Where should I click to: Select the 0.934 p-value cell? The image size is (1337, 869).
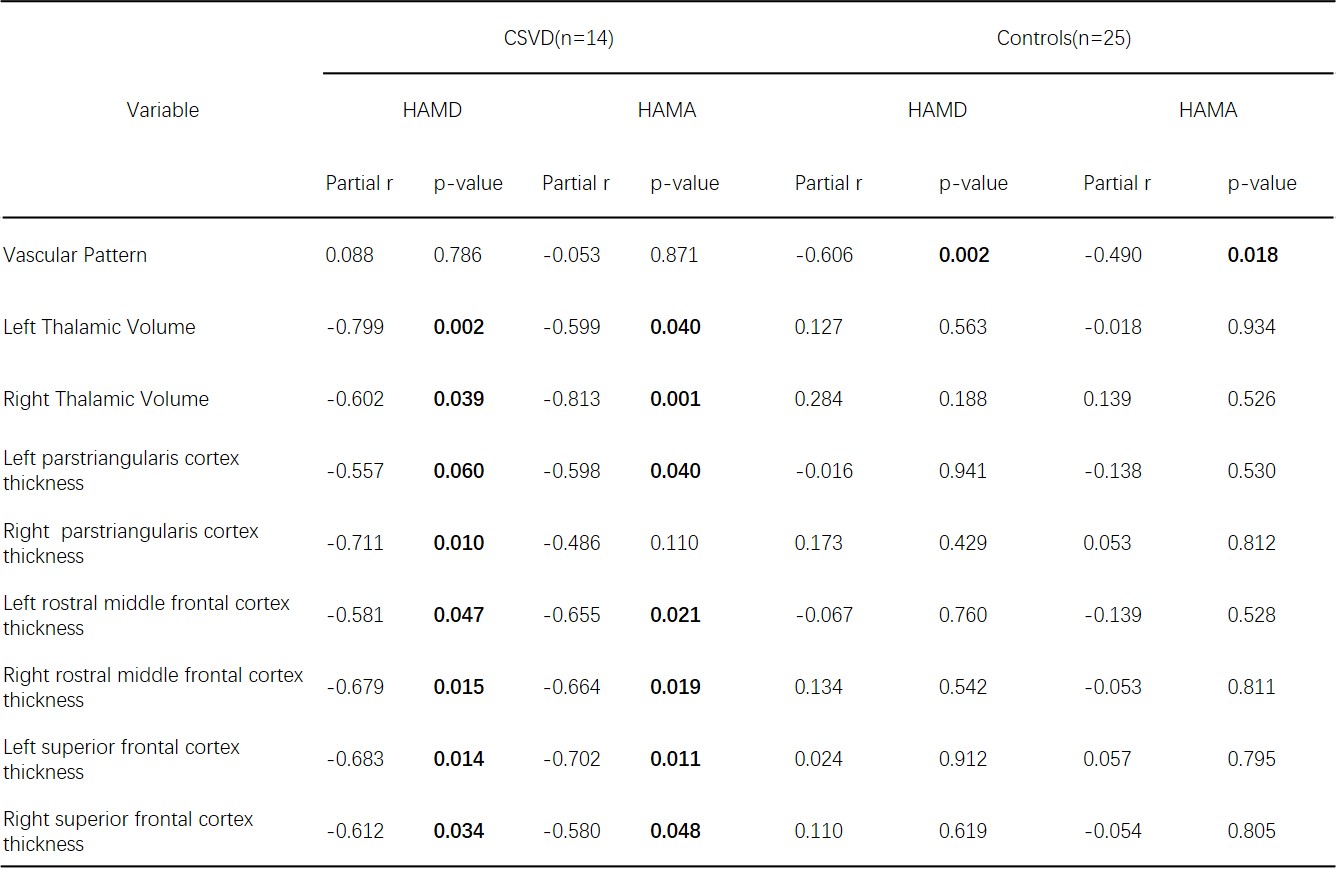tap(1251, 327)
